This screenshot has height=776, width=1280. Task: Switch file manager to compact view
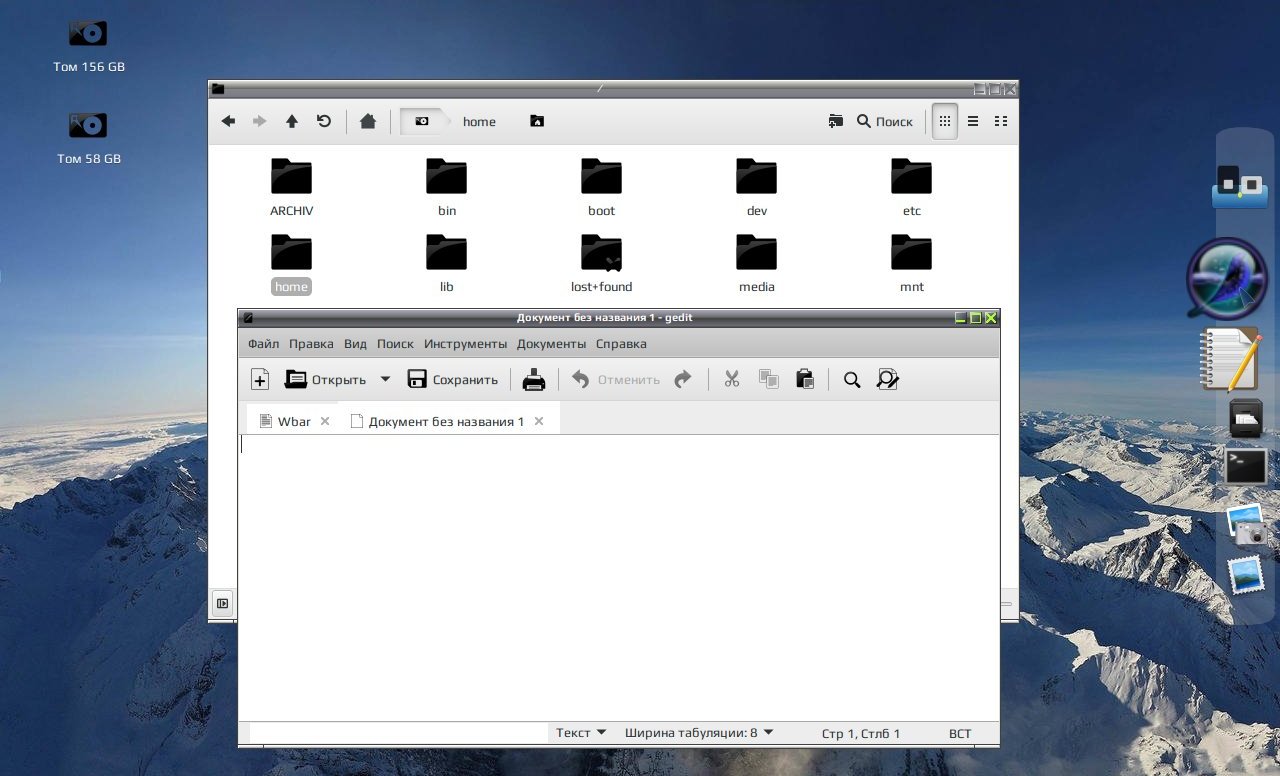1001,121
